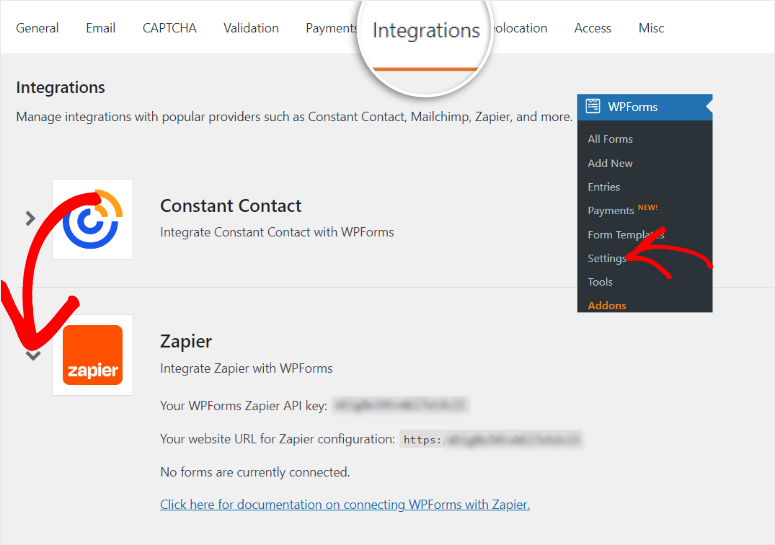Open Settings in WPForms menu
775x545 pixels.
pos(606,258)
